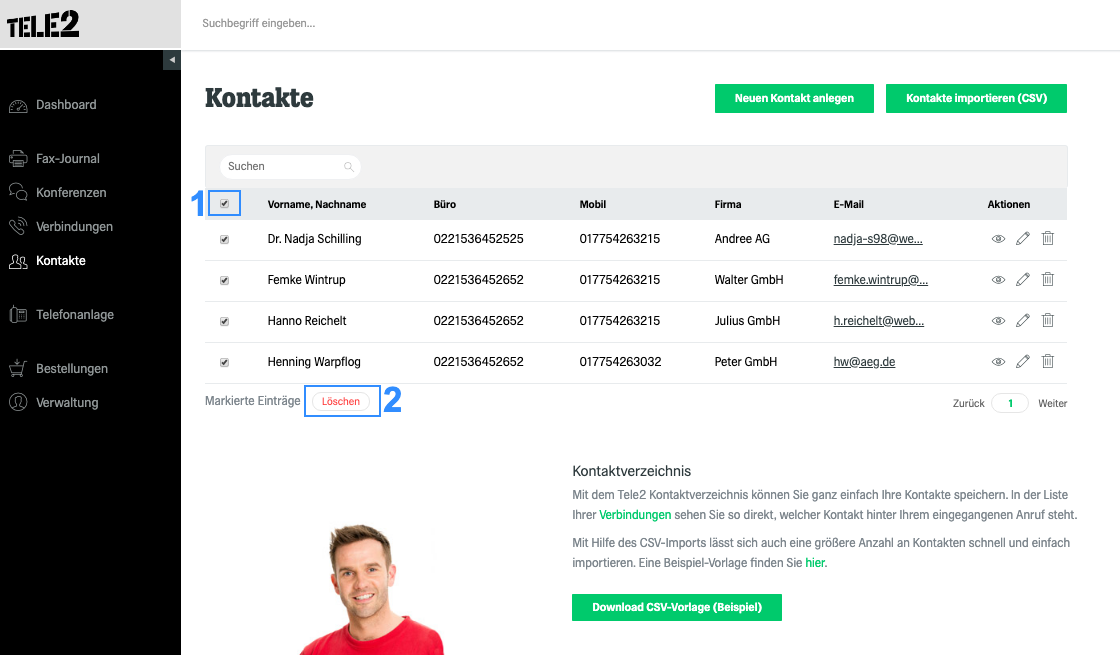This screenshot has height=655, width=1120.
Task: Open email link h.reichelt@web...
Action: (x=879, y=321)
